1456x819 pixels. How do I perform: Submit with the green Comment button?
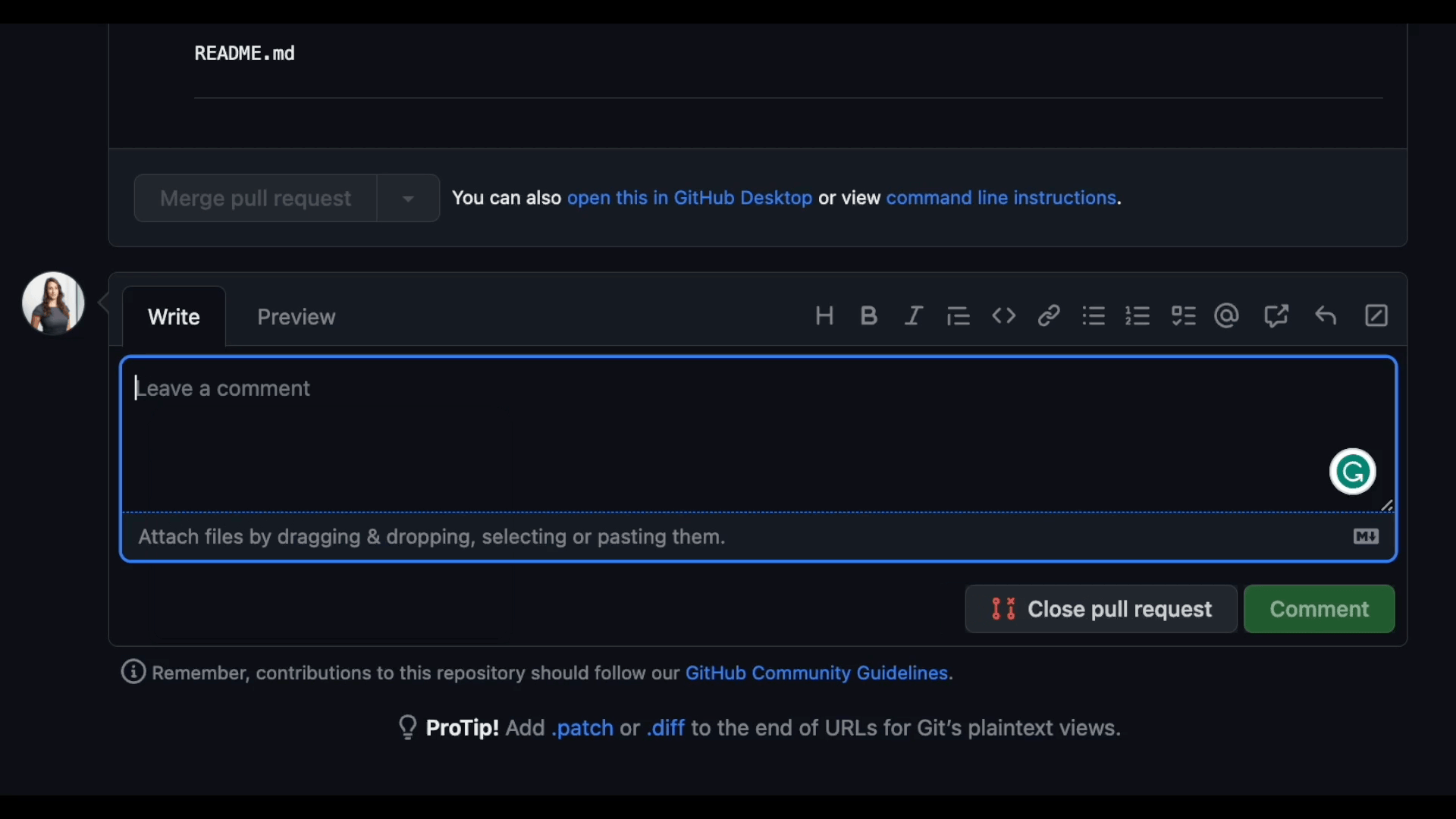tap(1319, 609)
